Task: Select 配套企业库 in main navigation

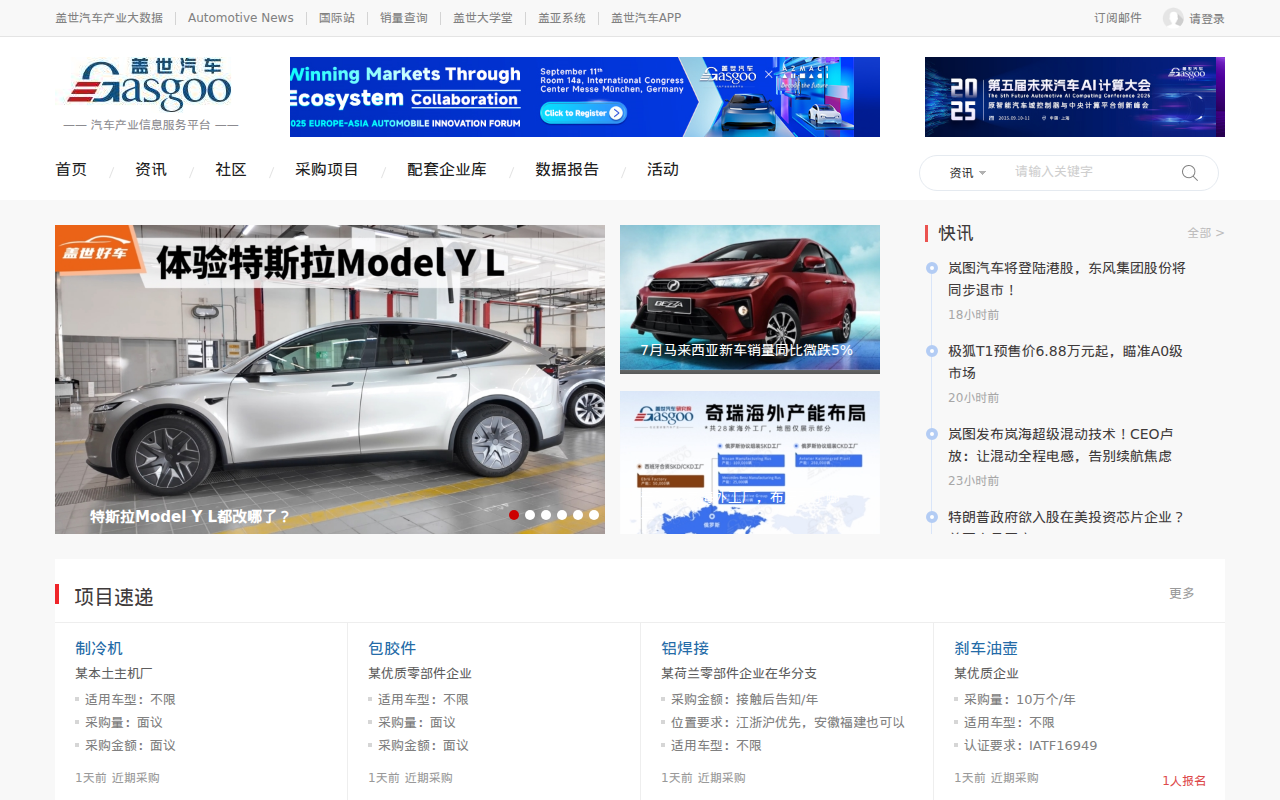Action: [447, 170]
